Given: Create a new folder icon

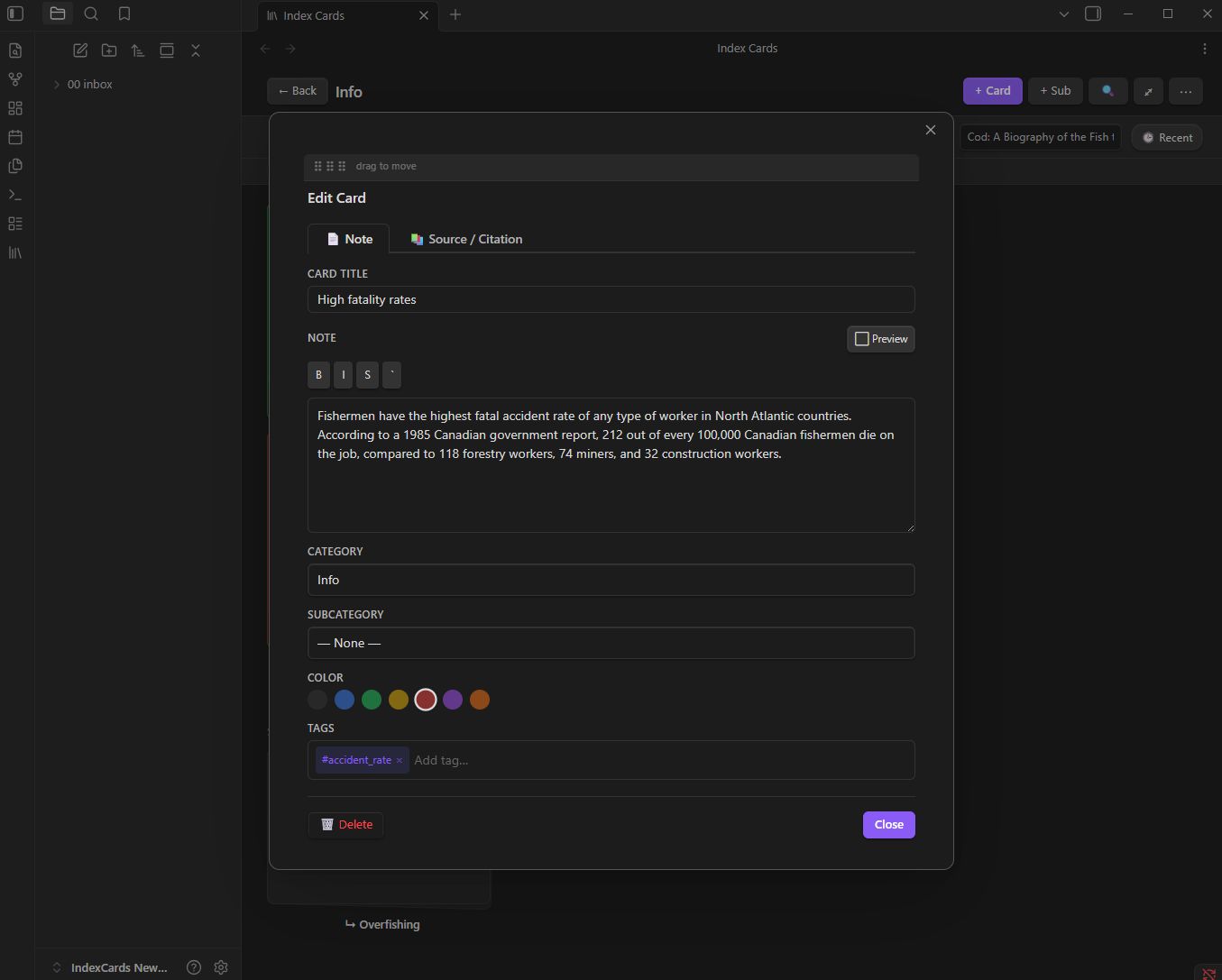Looking at the screenshot, I should pos(109,50).
